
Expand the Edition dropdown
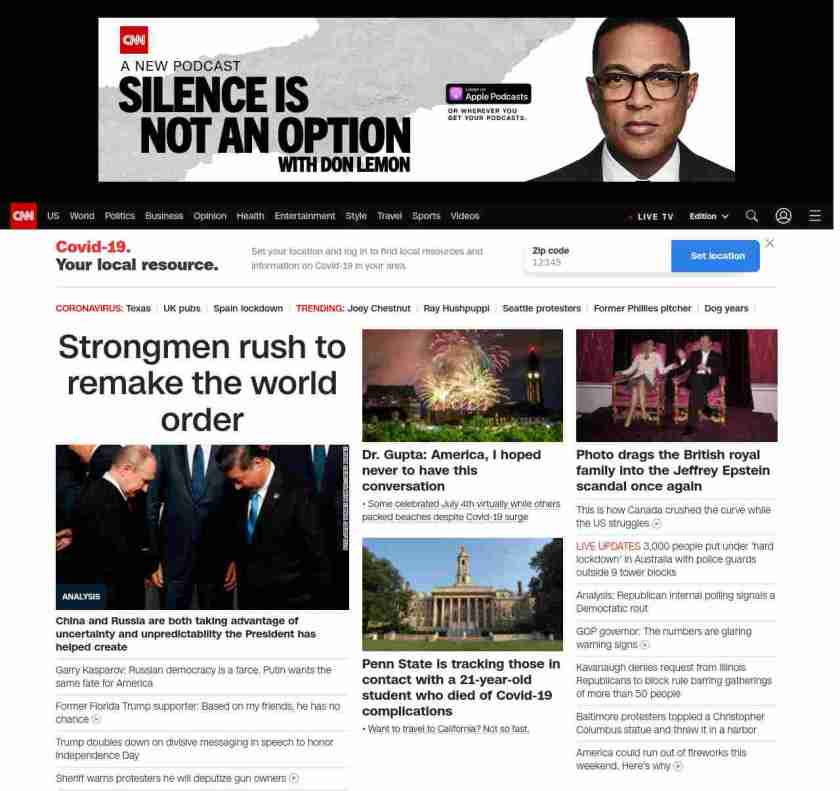coord(708,216)
